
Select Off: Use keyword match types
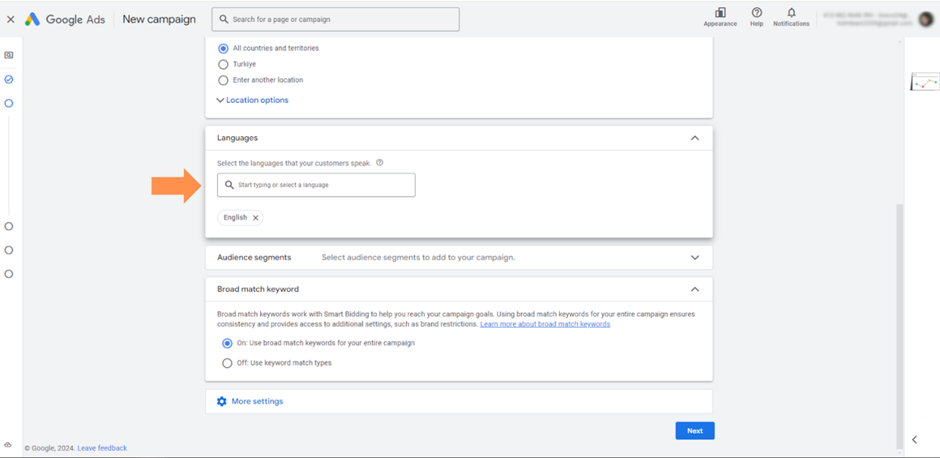coord(227,363)
